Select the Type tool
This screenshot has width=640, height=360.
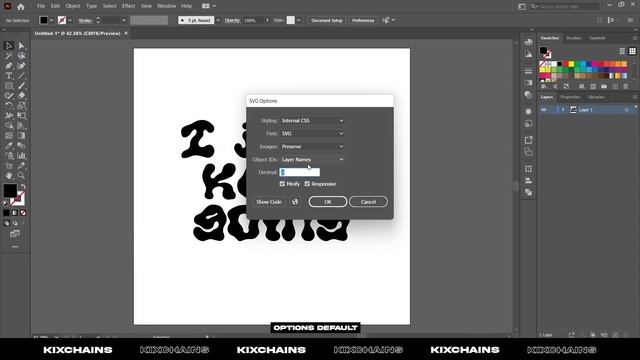click(x=9, y=76)
